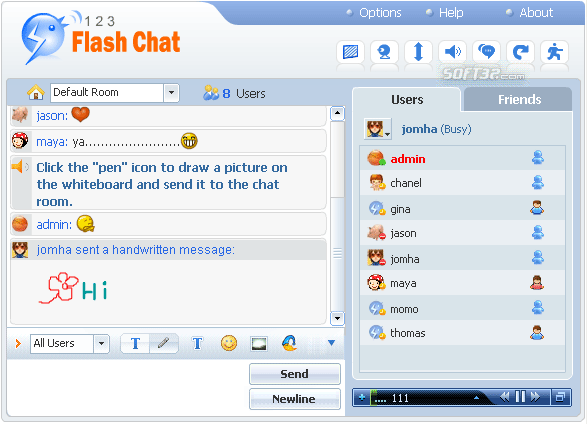Click the home icon beside Default Room
587x424 pixels.
[36, 92]
